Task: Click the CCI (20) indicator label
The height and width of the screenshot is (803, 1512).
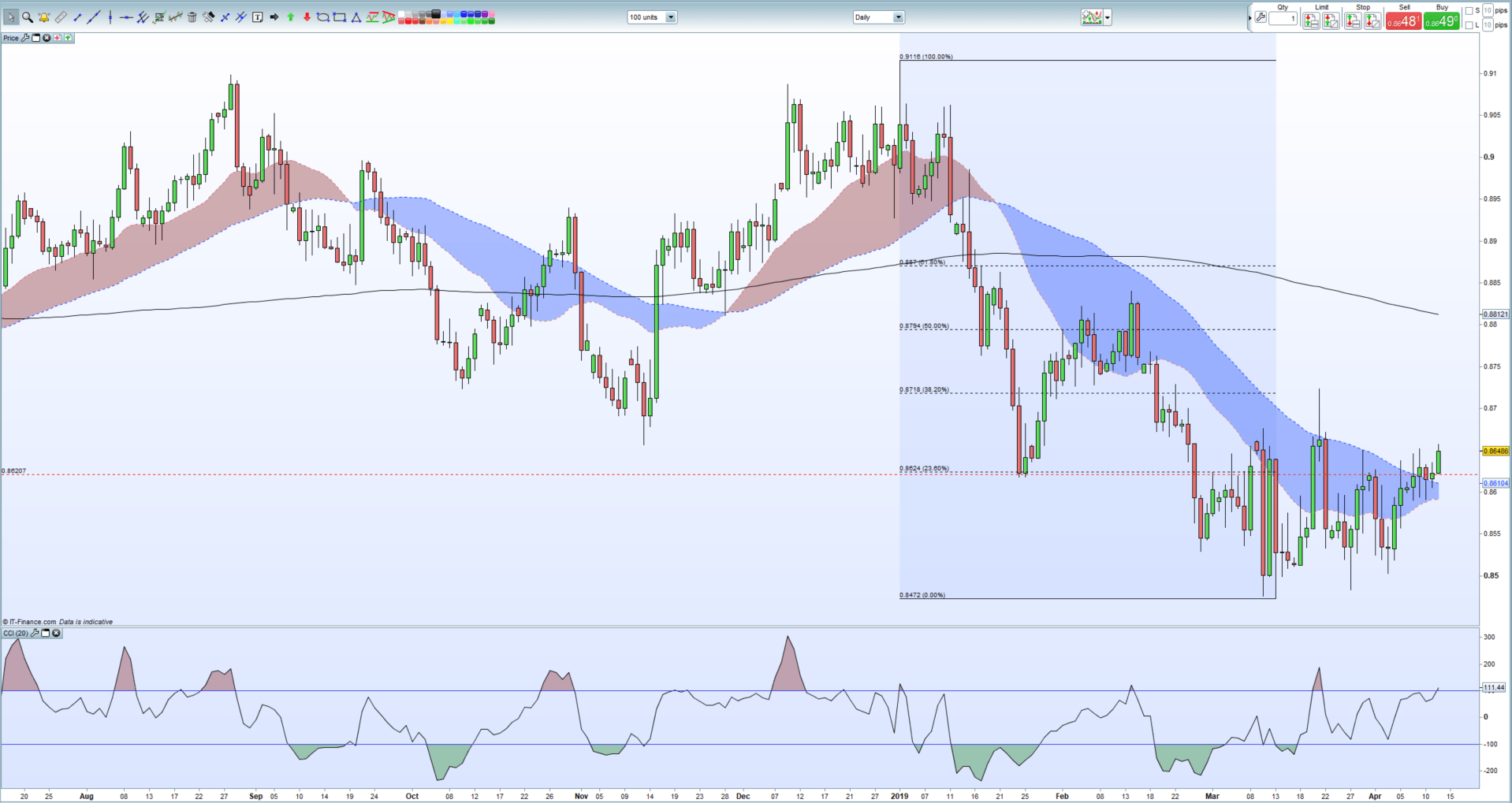Action: tap(16, 633)
